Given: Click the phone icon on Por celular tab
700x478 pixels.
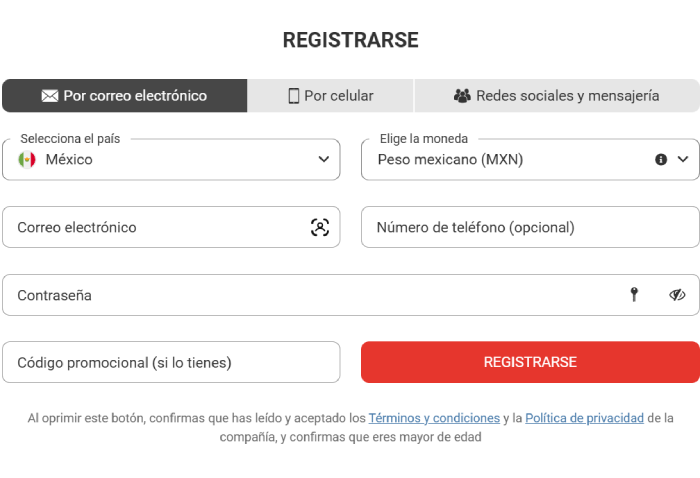Looking at the screenshot, I should point(294,96).
